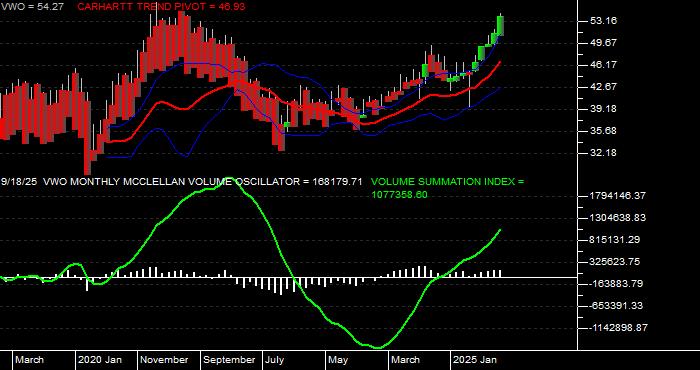Click the 1304638.83 oscillator axis value
The height and width of the screenshot is (370, 700).
click(617, 217)
